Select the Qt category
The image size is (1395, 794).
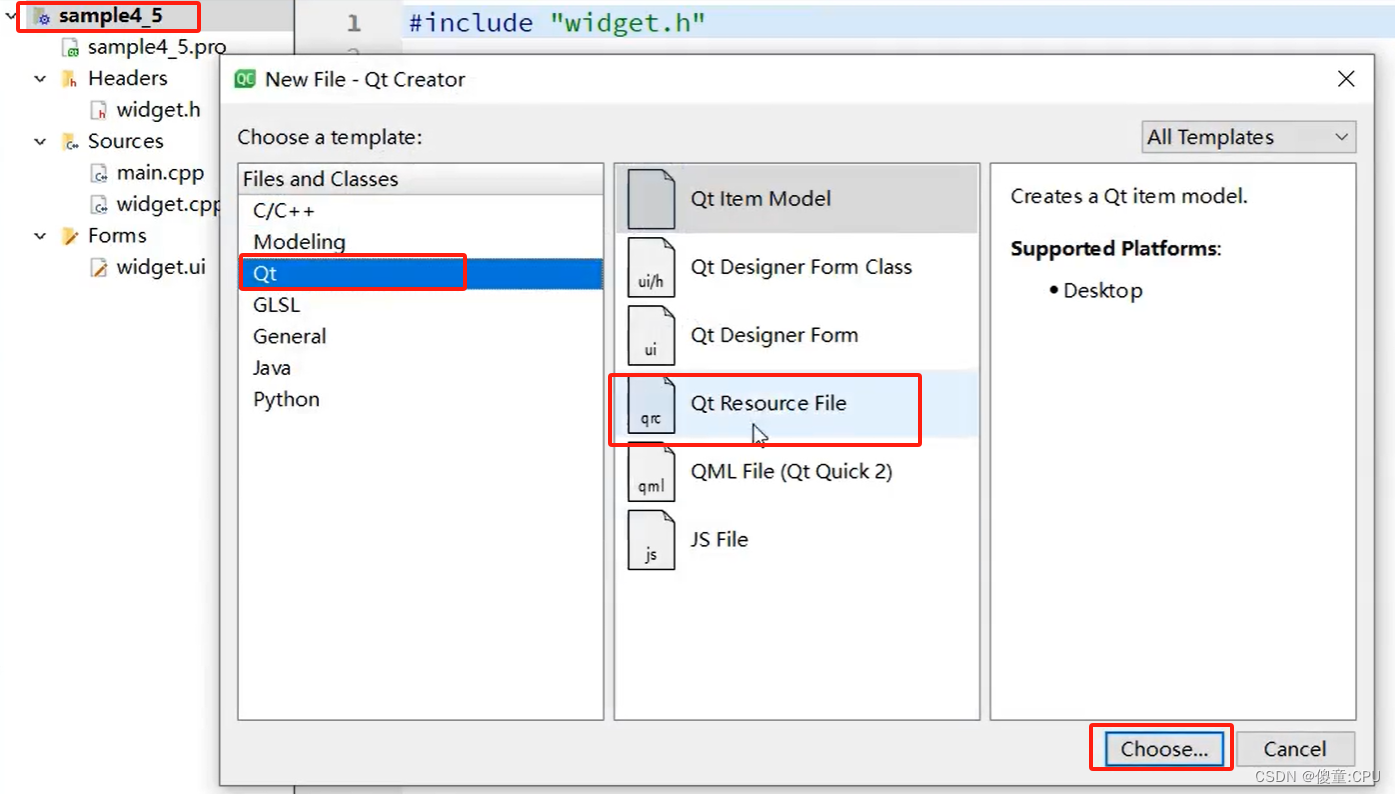[420, 273]
